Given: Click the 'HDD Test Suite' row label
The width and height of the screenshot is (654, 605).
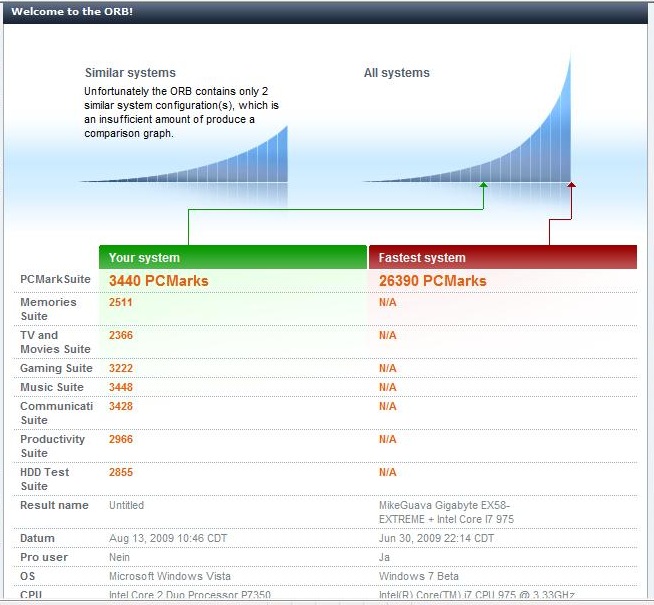Looking at the screenshot, I should [44, 479].
